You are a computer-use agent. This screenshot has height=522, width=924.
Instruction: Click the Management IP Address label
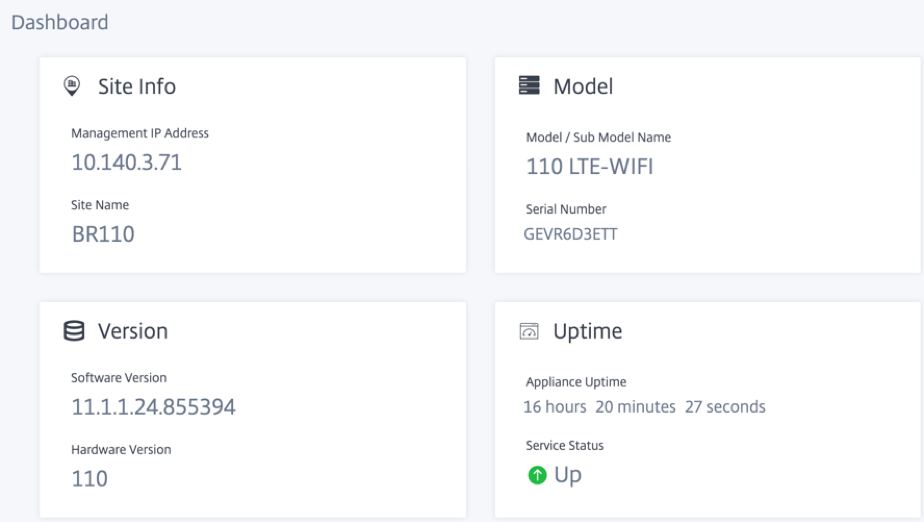[140, 133]
